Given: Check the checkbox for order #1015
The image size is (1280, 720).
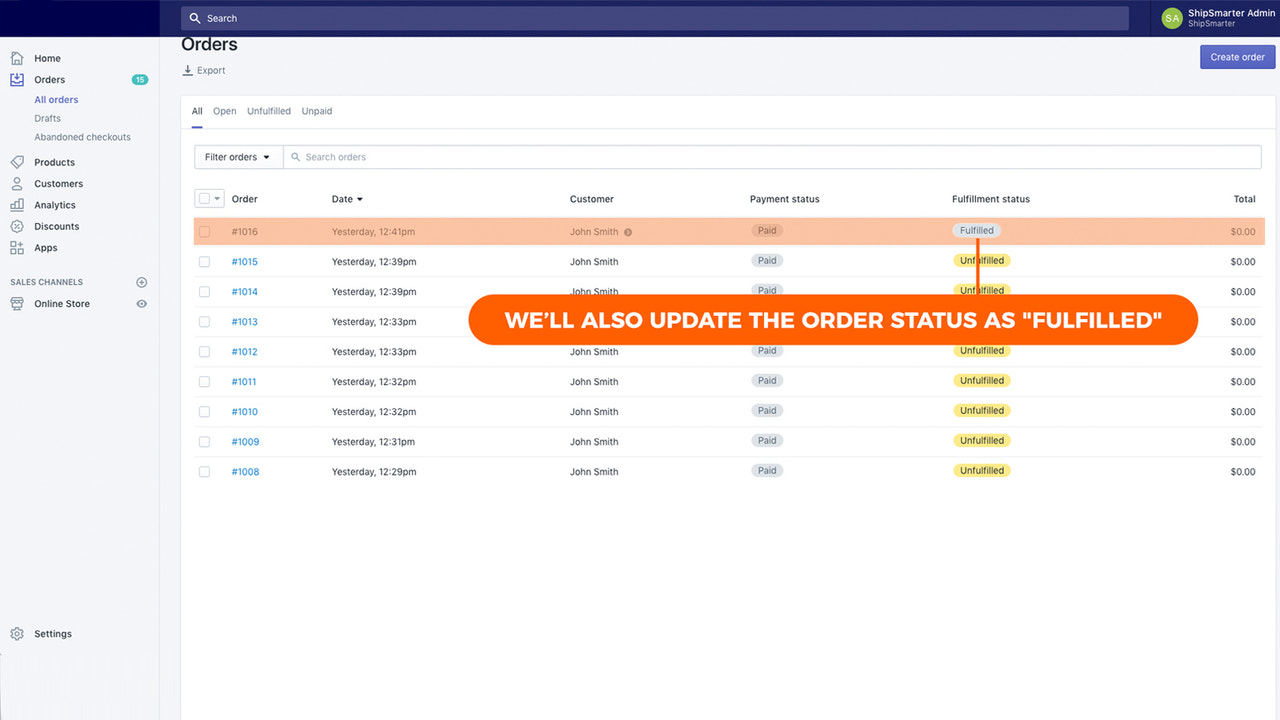Looking at the screenshot, I should (204, 261).
